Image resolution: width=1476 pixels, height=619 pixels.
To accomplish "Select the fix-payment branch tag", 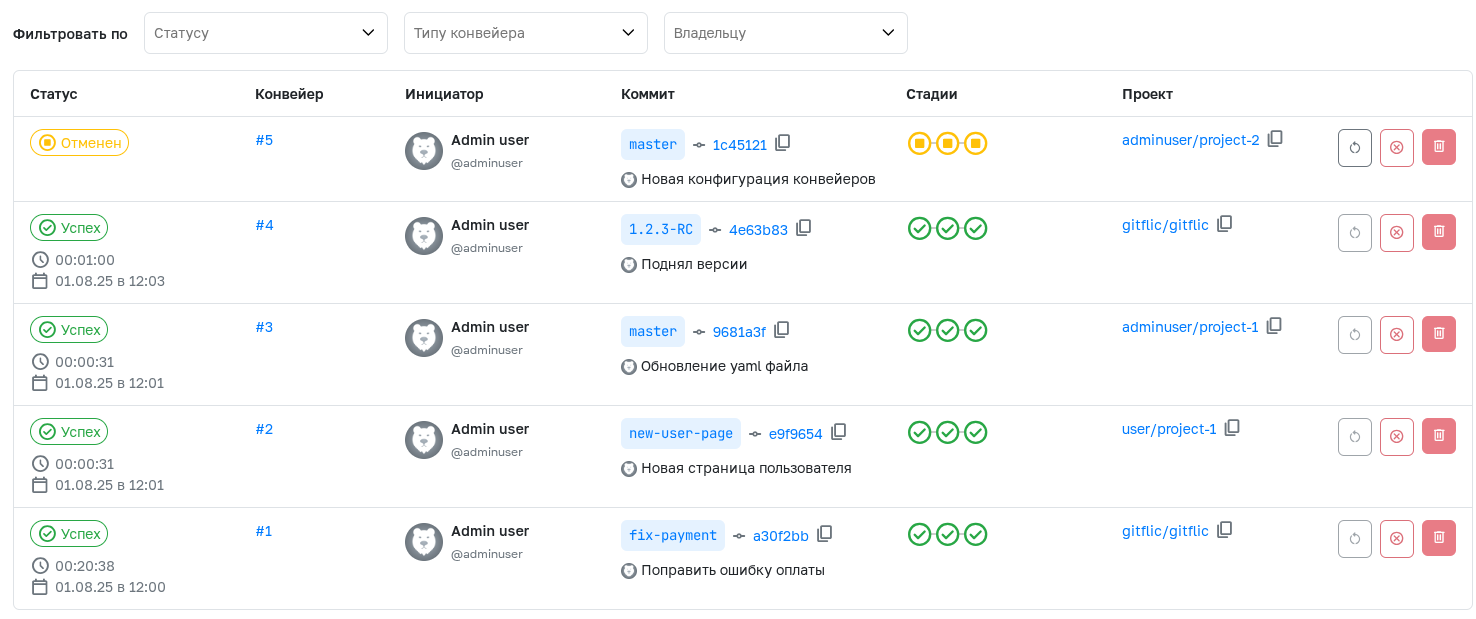I will click(673, 535).
